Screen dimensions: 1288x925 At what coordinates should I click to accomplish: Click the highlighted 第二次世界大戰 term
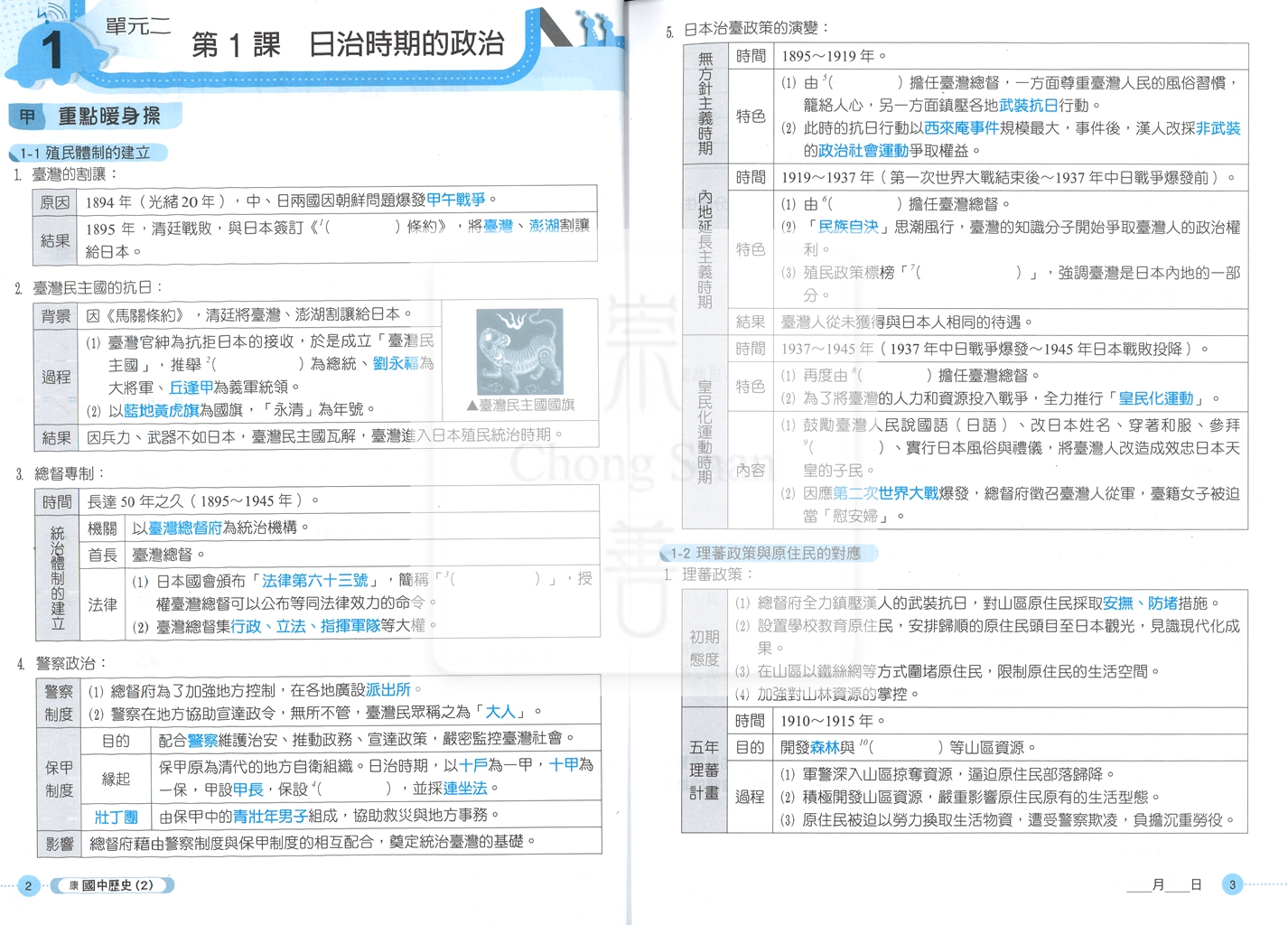[886, 493]
